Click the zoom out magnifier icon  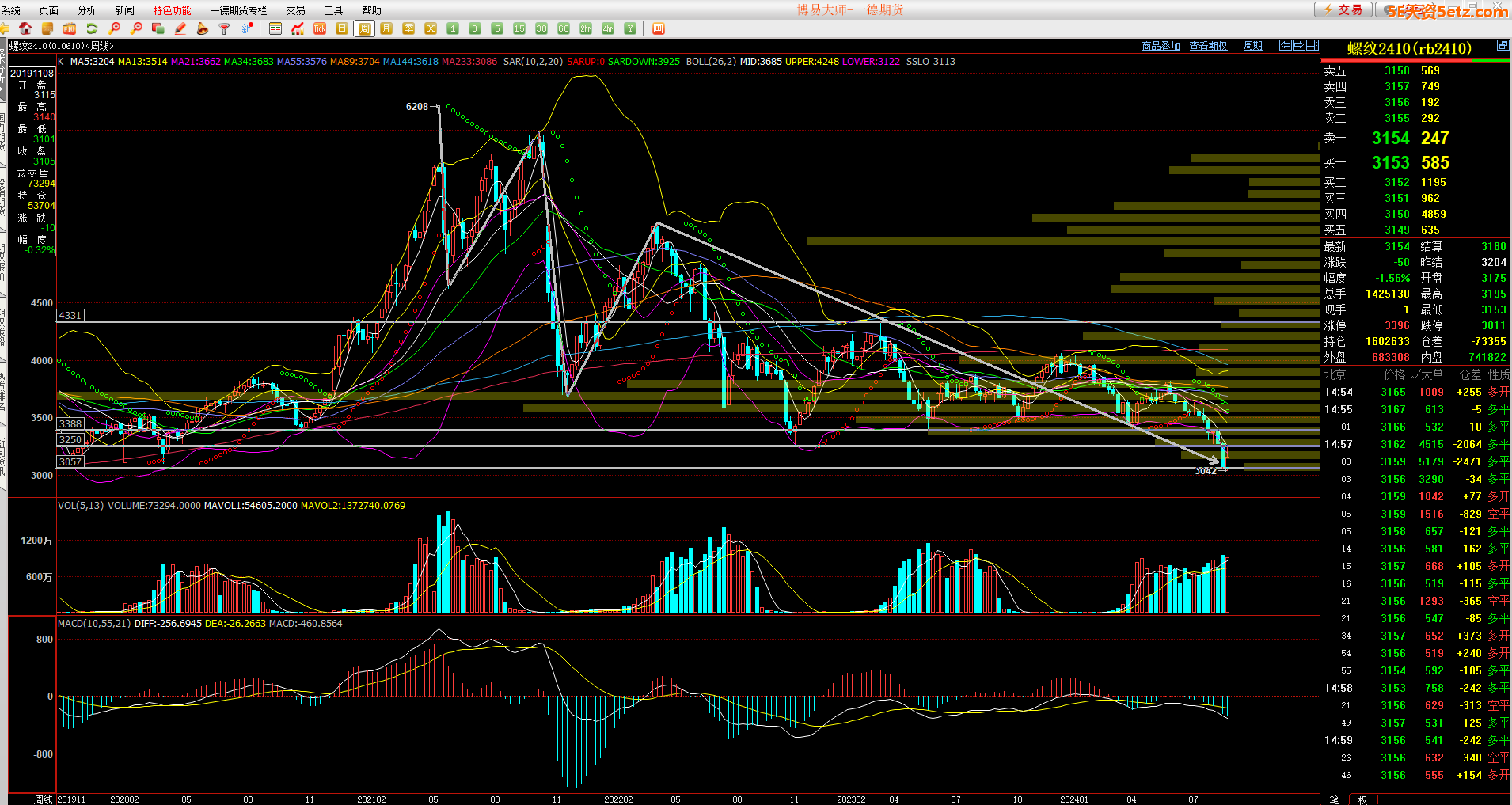[x=137, y=28]
